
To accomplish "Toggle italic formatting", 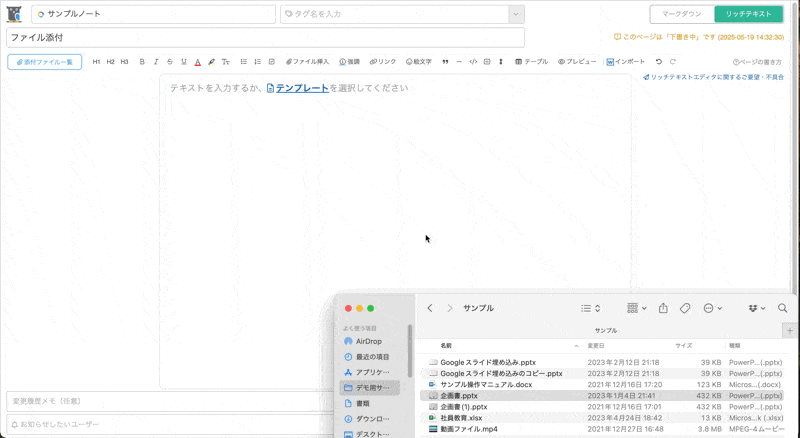I will tap(156, 62).
